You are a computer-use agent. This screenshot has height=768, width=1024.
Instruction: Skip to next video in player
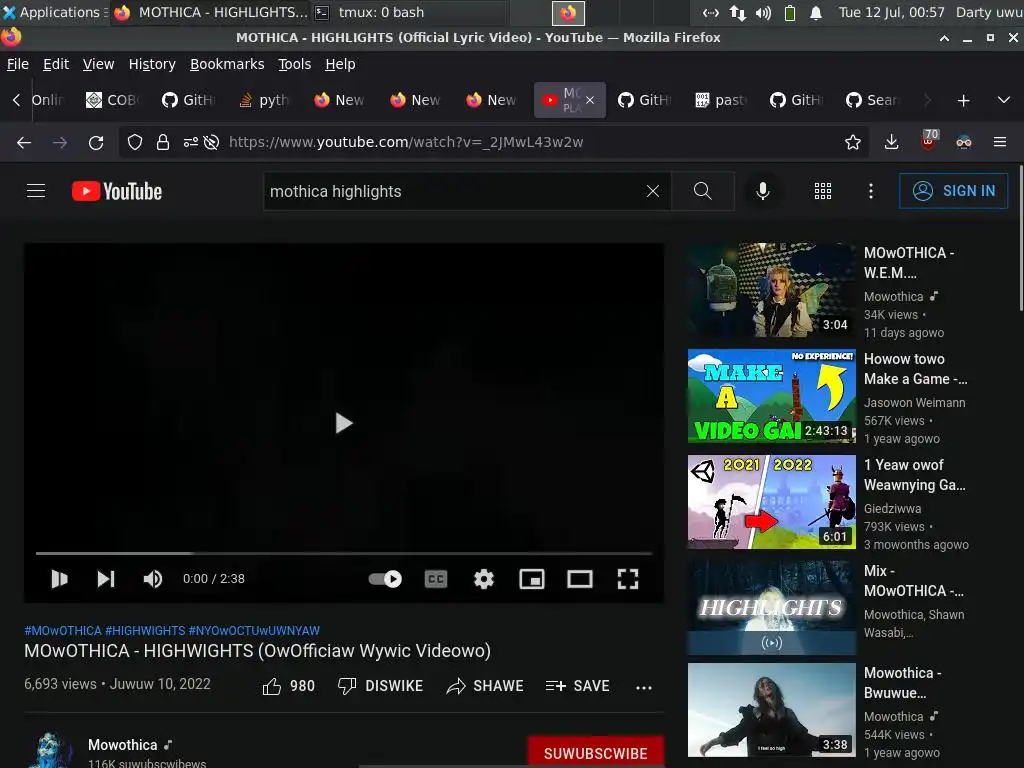click(x=106, y=579)
